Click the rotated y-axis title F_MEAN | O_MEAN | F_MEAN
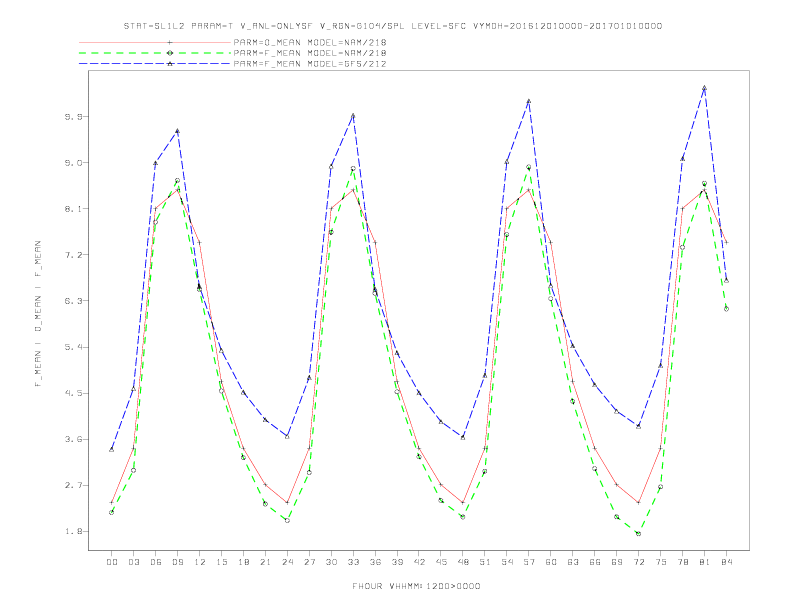 pyautogui.click(x=38, y=314)
